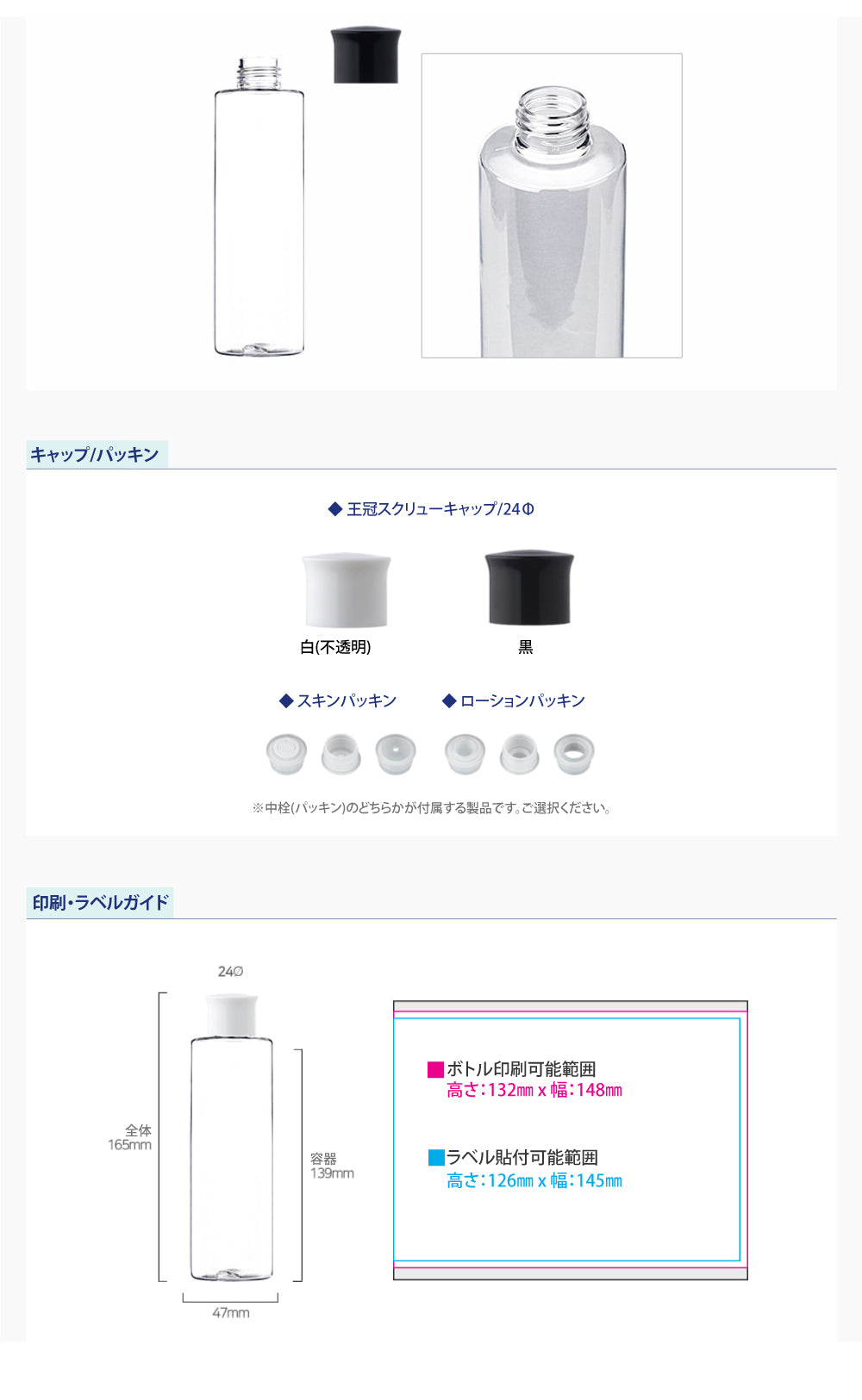
Task: Select the first skin packing piece
Action: tap(286, 754)
